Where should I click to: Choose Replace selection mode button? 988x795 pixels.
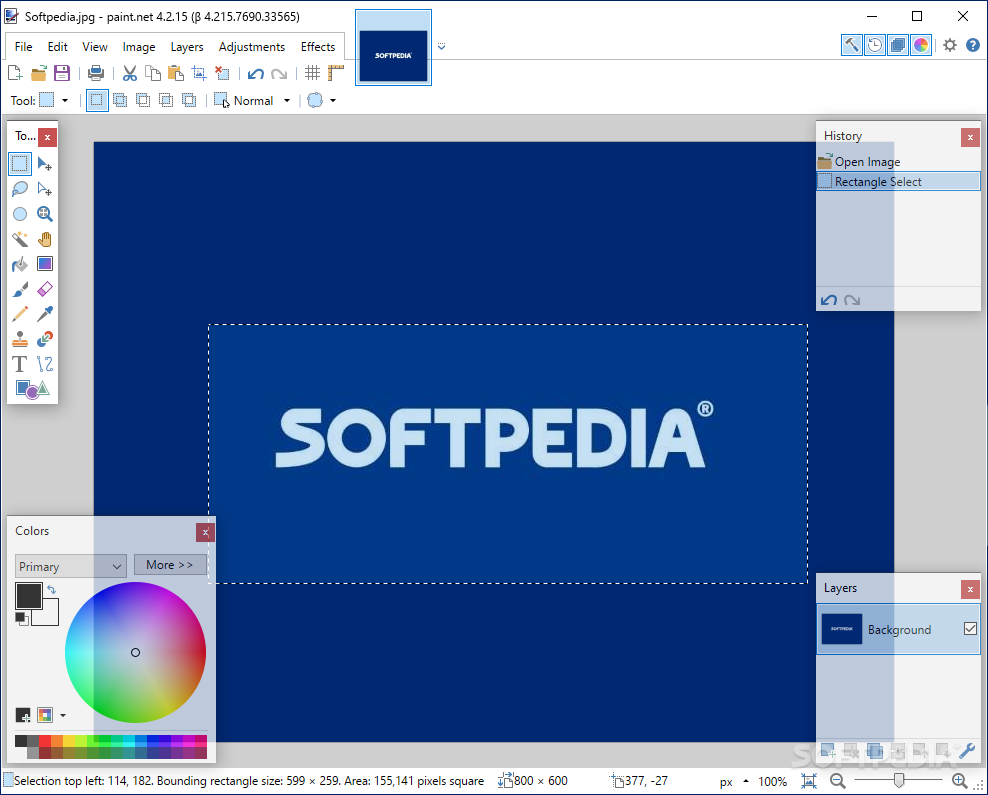click(97, 100)
